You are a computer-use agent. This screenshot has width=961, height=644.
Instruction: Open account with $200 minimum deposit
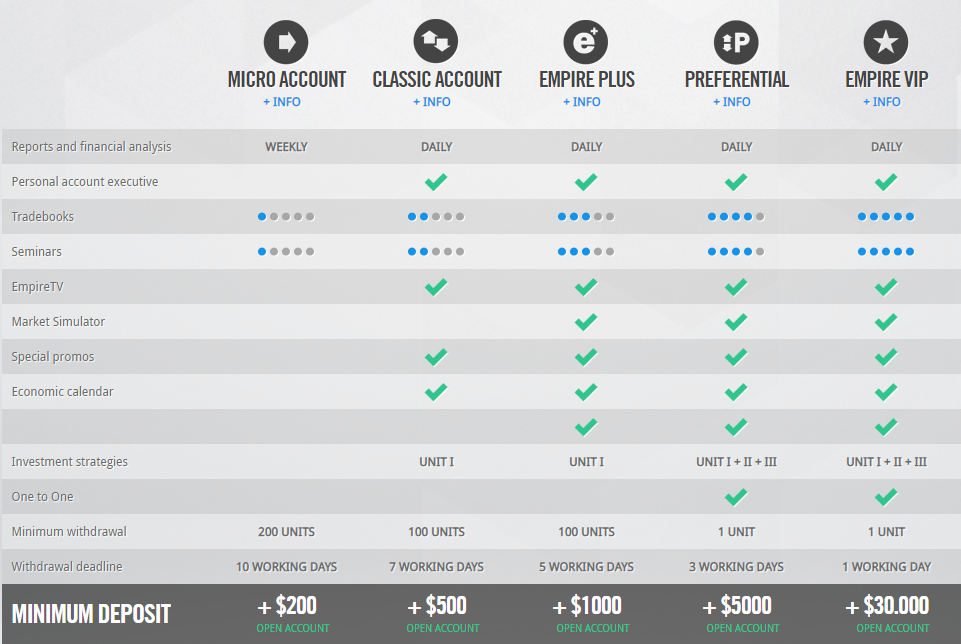click(293, 628)
